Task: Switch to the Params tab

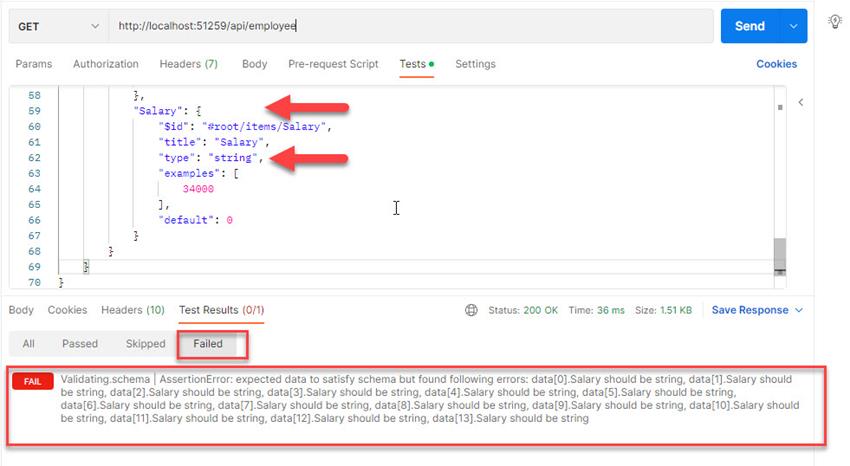Action: (34, 64)
